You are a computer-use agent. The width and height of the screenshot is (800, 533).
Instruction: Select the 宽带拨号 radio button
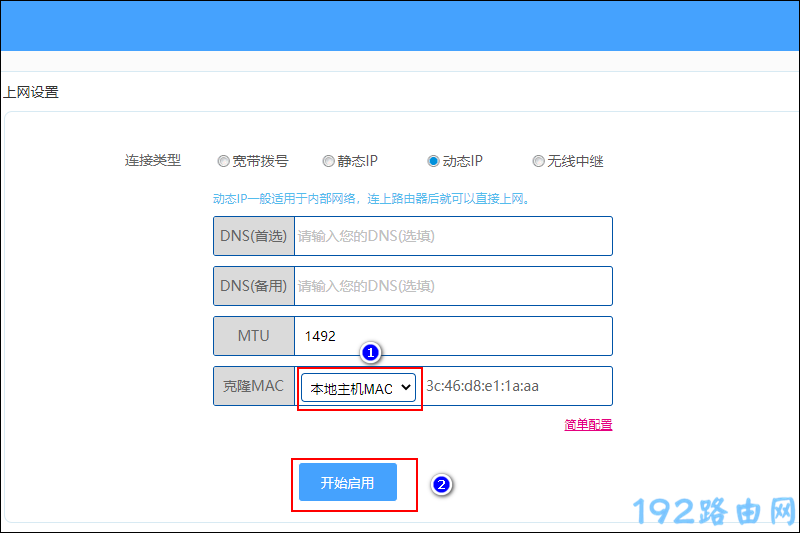click(x=223, y=161)
